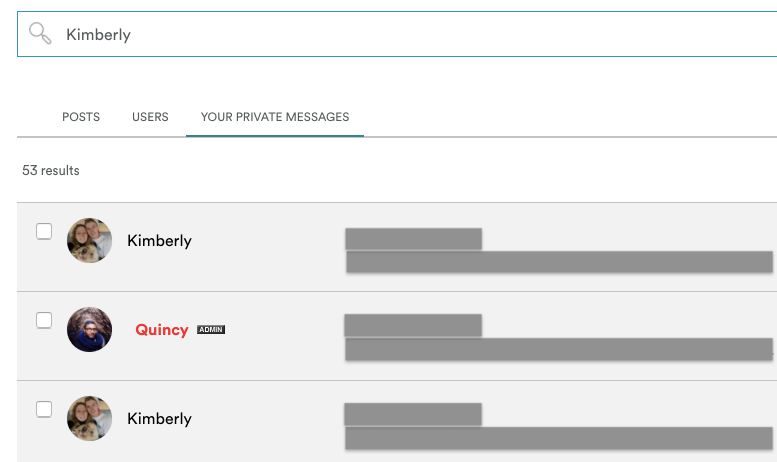Click the redacted title of Quincy's message
The width and height of the screenshot is (777, 462).
tap(413, 325)
